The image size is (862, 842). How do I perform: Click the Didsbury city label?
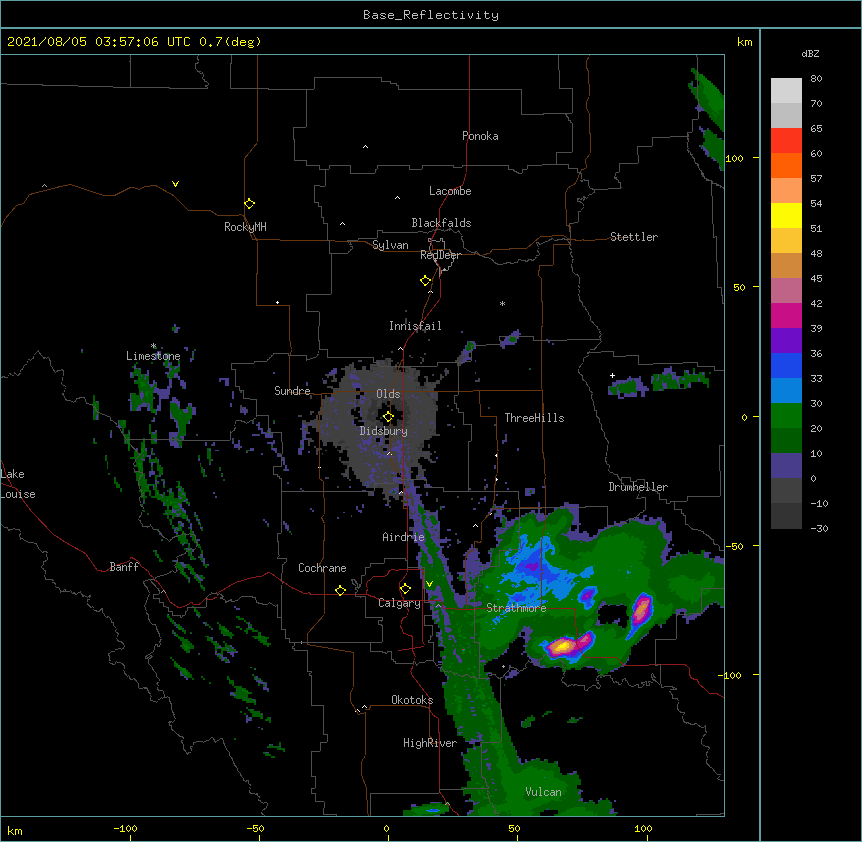point(384,431)
